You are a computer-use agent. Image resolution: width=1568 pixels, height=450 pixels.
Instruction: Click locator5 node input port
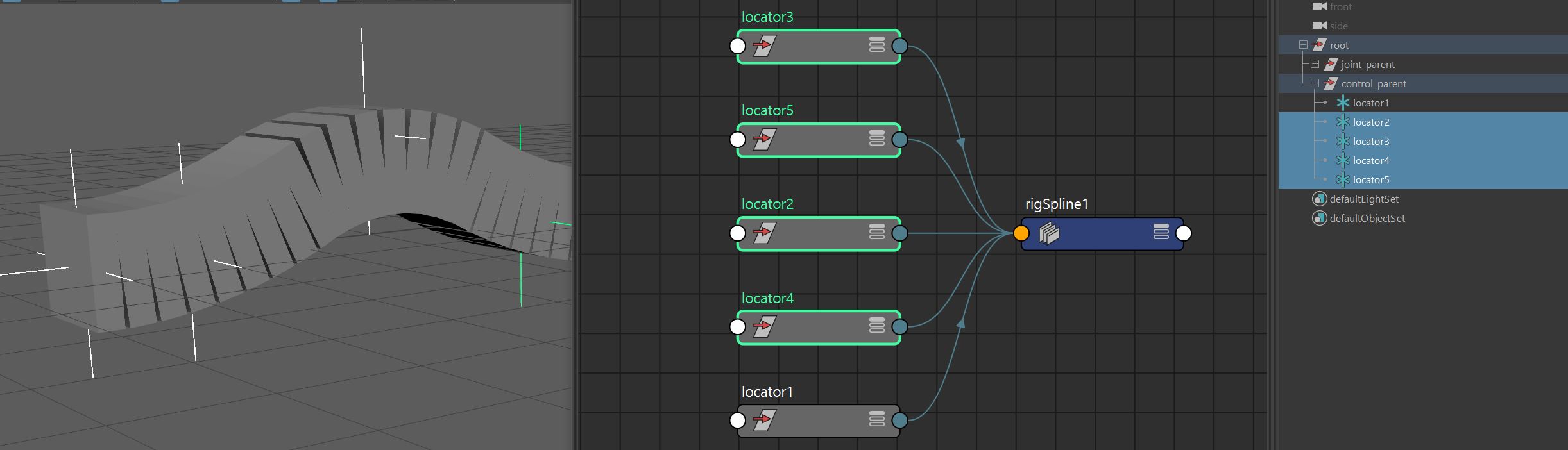[738, 140]
